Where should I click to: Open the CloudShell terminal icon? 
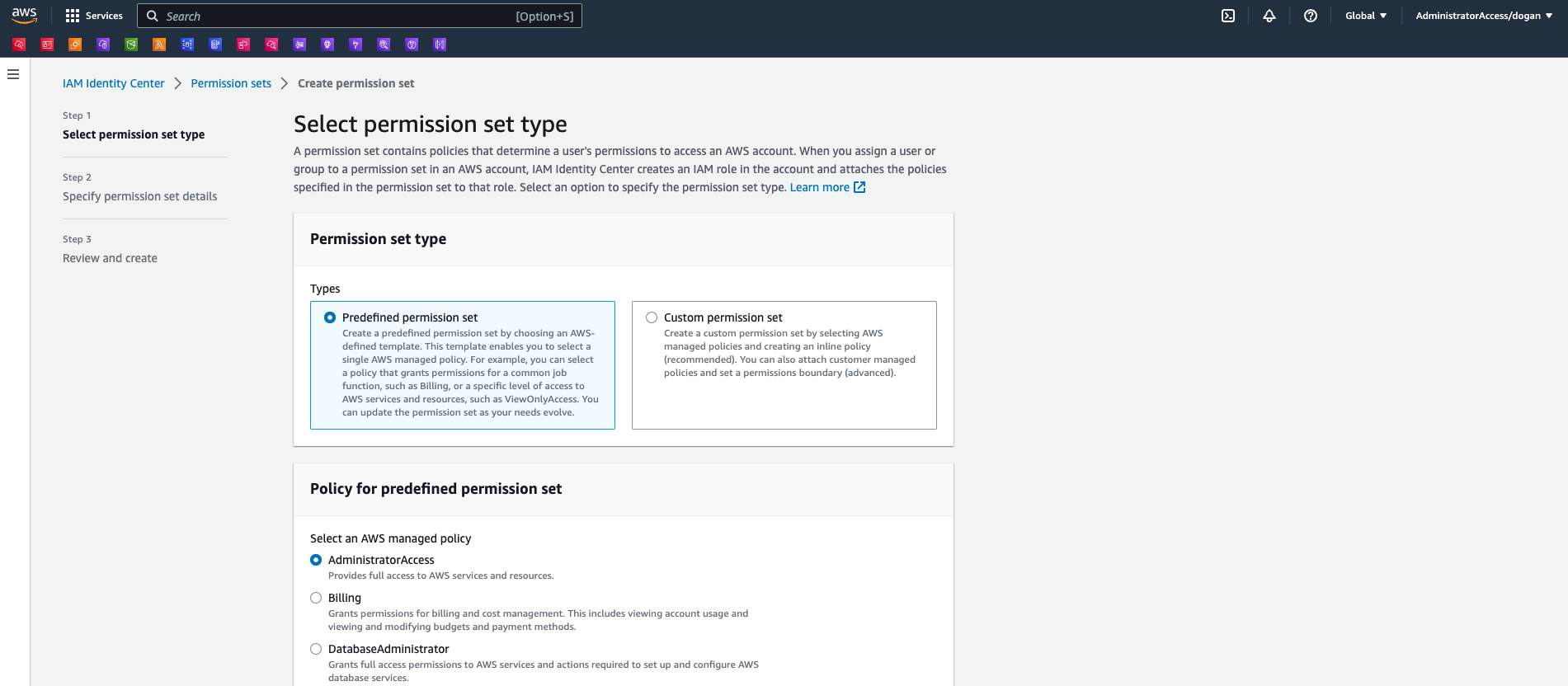1228,16
